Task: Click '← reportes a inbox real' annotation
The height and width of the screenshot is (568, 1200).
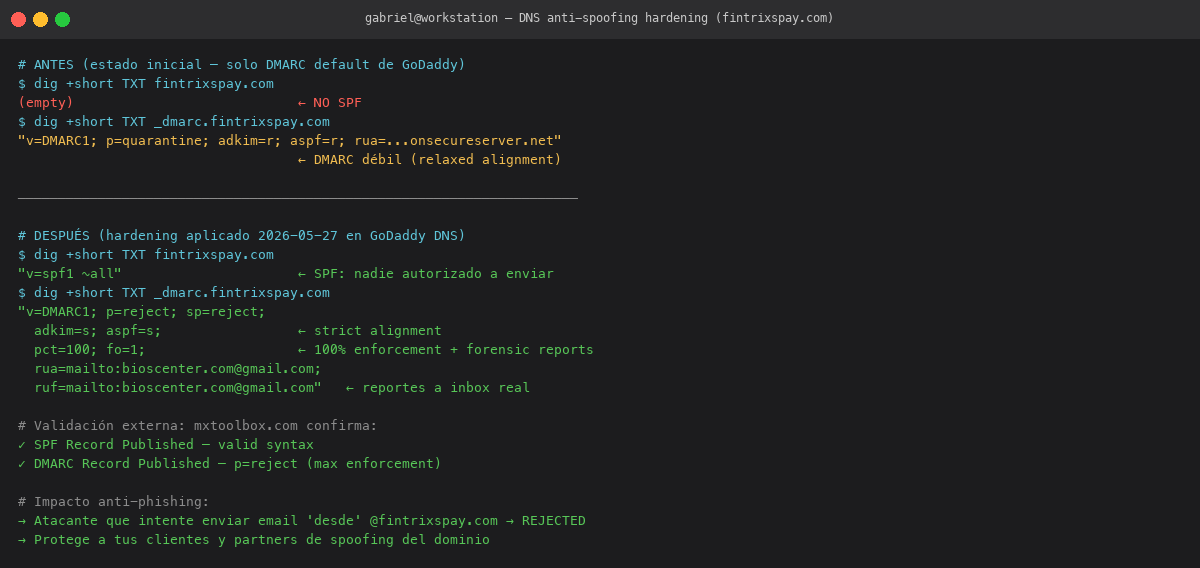Action: pos(438,388)
